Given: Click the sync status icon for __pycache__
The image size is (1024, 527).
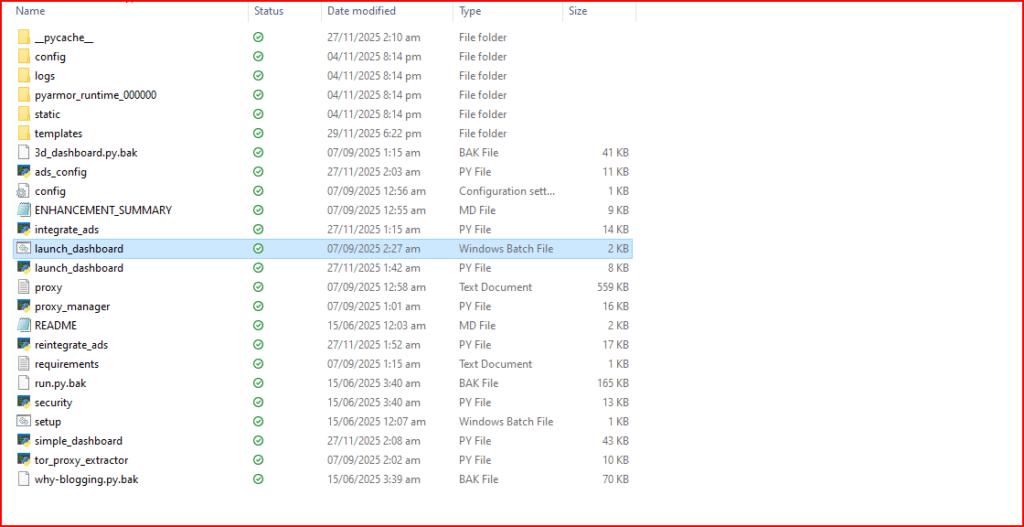Looking at the screenshot, I should [259, 37].
